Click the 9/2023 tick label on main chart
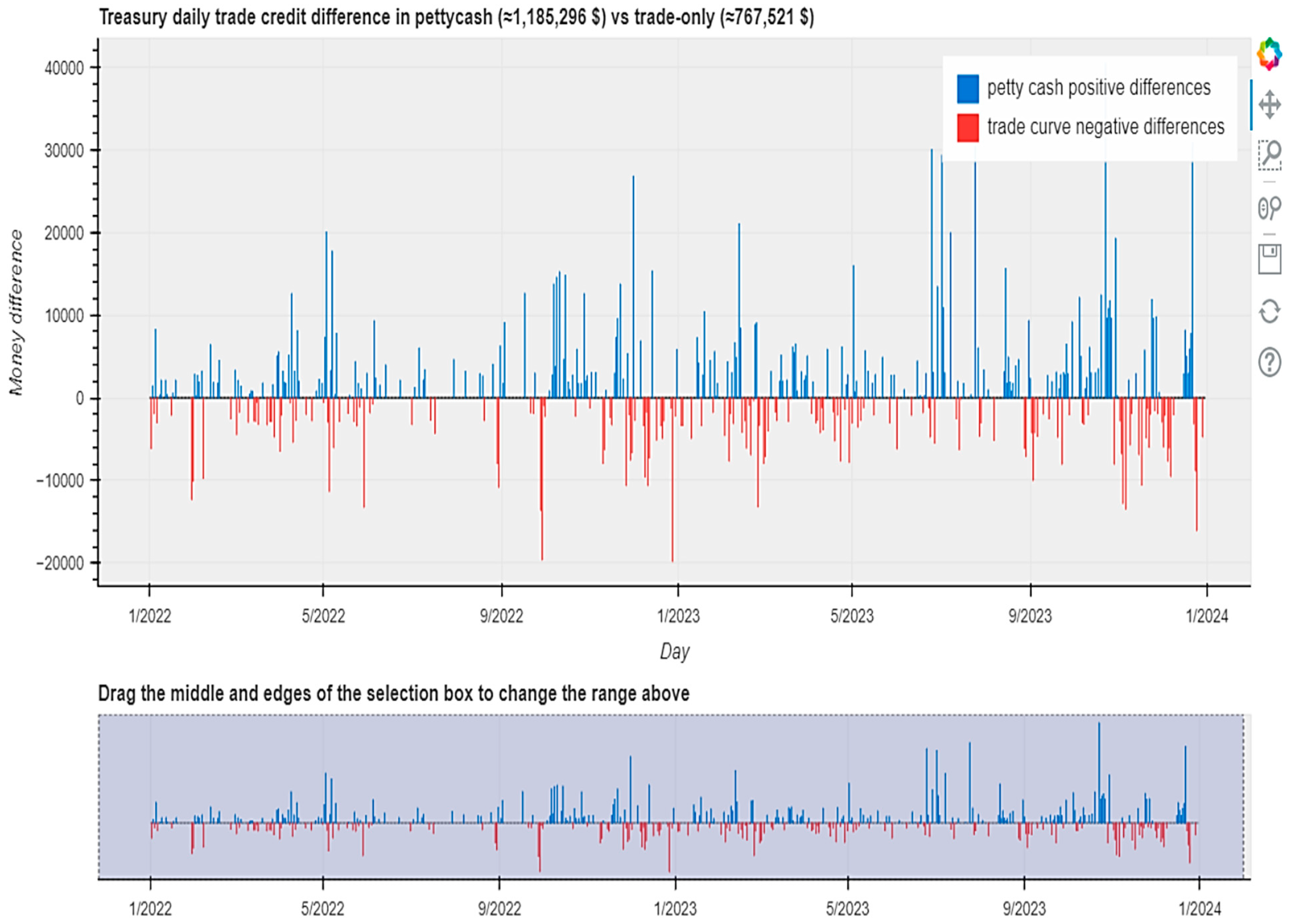This screenshot has width=1290, height=924. click(x=1030, y=616)
